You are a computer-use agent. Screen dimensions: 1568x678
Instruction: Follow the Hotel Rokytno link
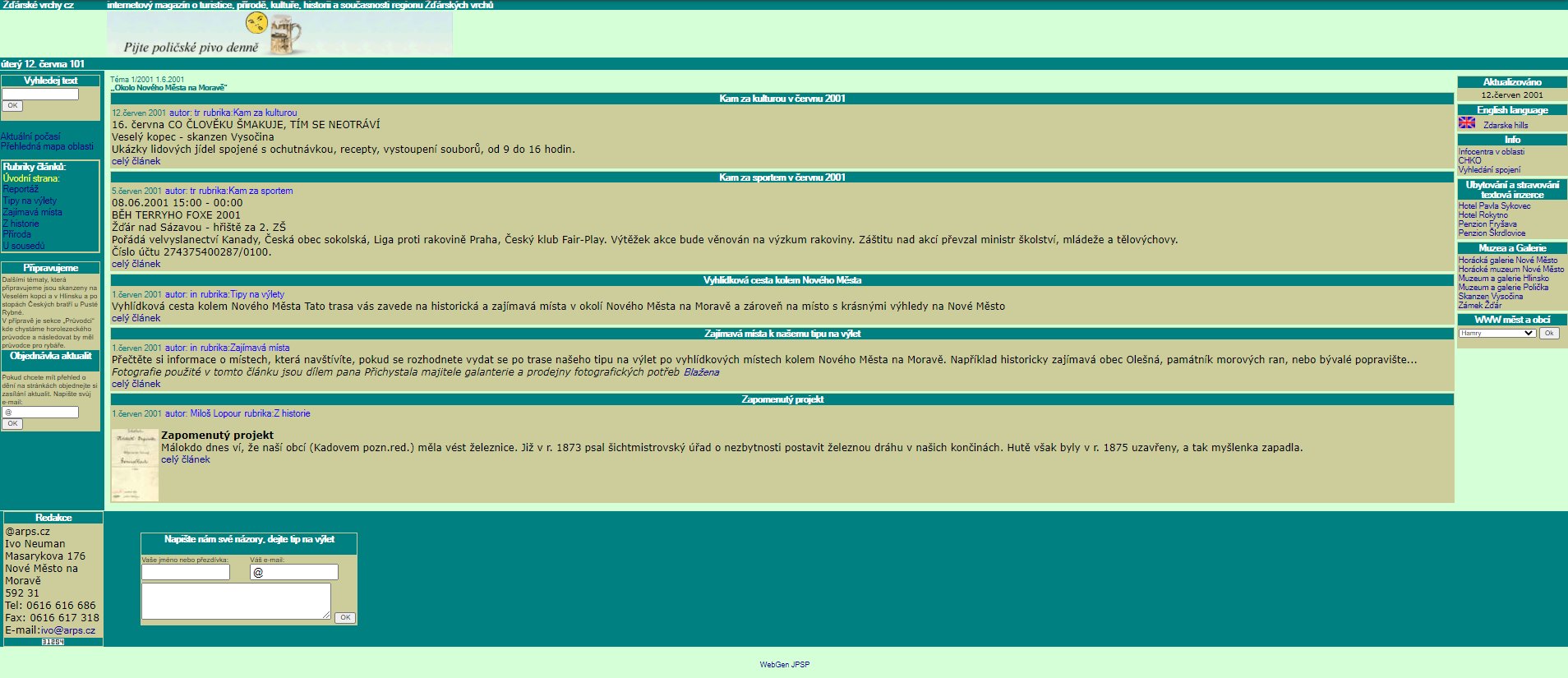[x=1483, y=215]
